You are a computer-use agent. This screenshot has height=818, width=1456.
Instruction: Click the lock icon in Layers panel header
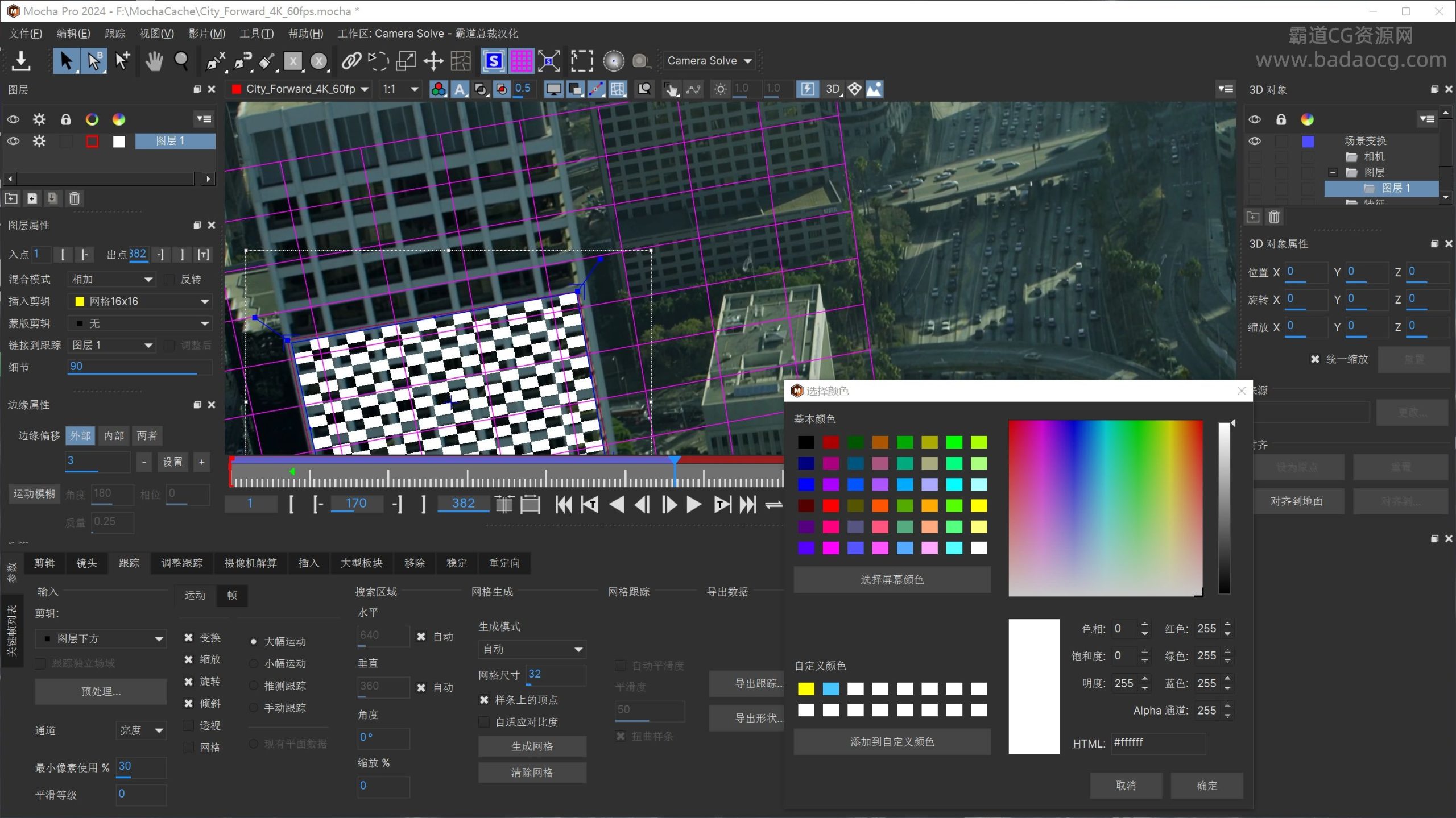point(66,119)
